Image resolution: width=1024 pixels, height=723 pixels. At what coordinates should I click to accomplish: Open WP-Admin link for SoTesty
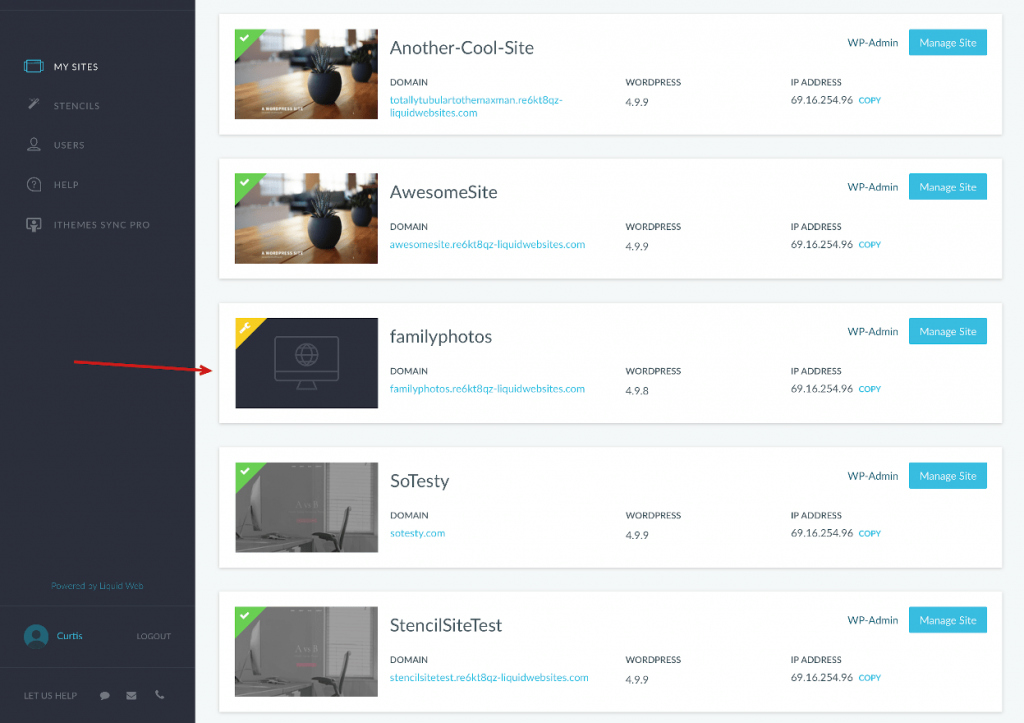coord(872,476)
